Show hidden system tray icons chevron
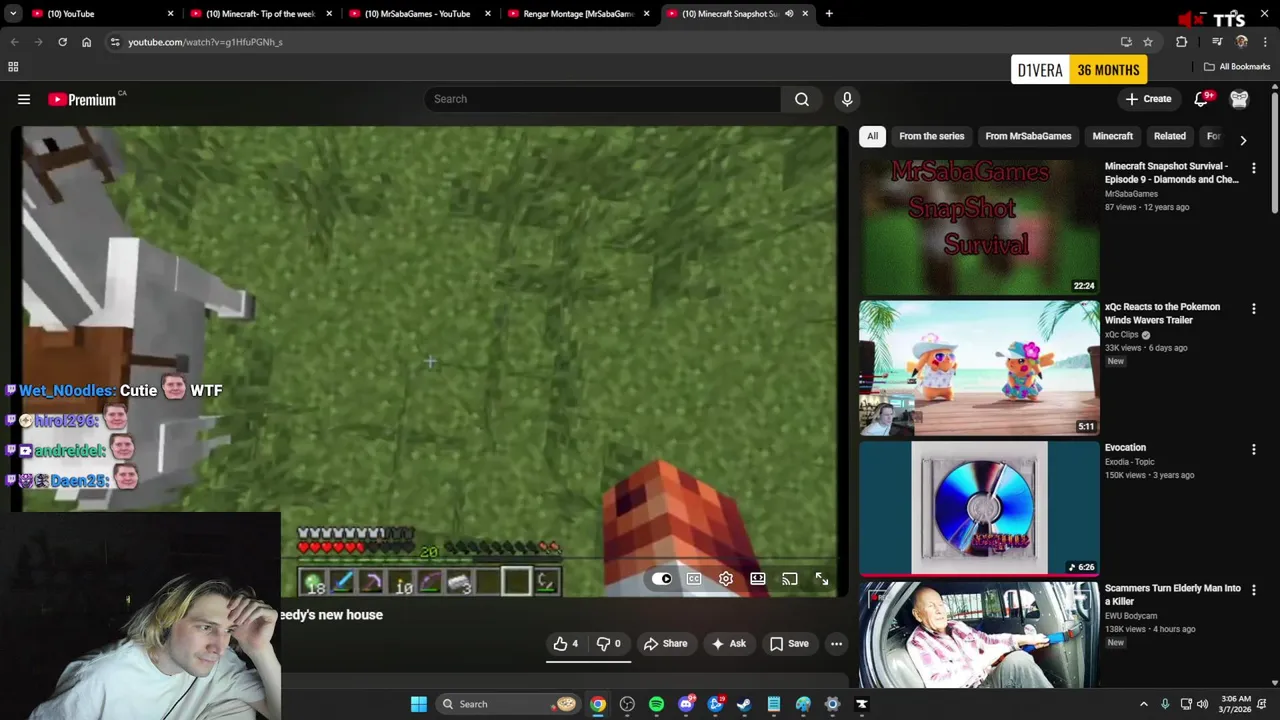1280x720 pixels. 1144,704
